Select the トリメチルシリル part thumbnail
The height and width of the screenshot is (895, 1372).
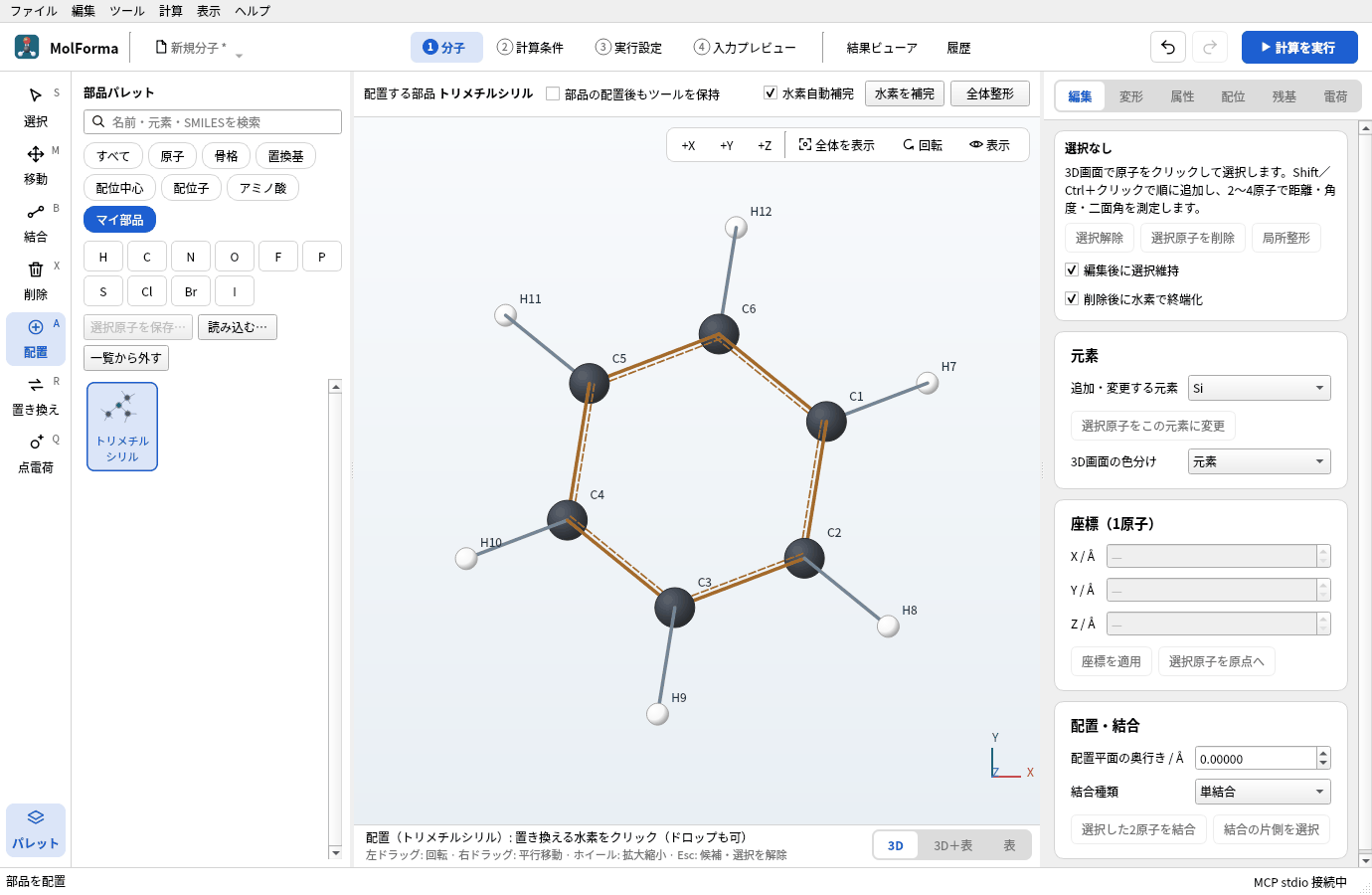122,427
